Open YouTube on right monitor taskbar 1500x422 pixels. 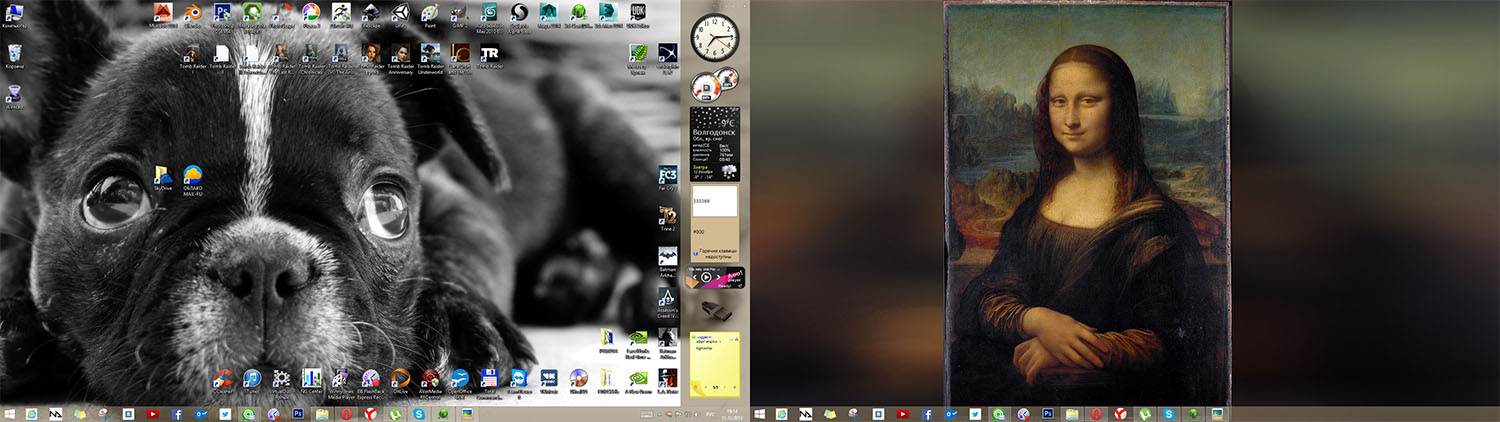coord(903,413)
